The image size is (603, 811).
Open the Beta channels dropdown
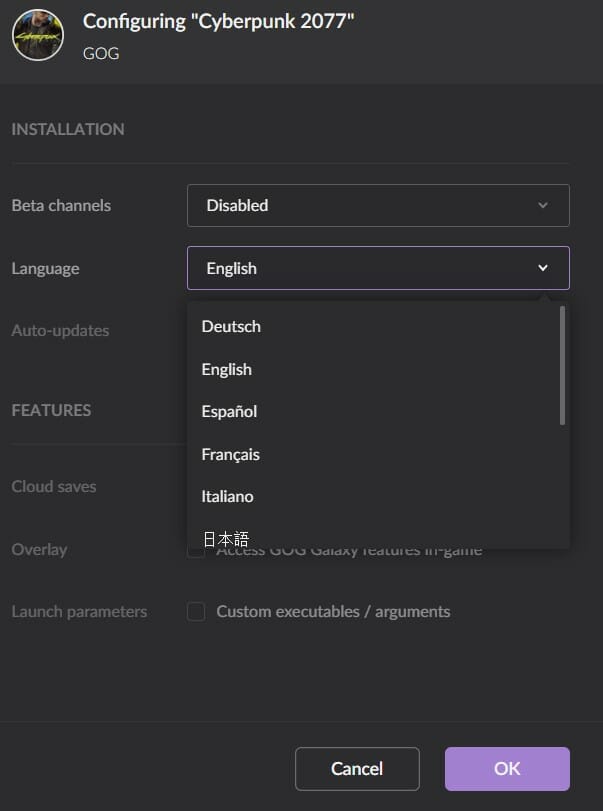377,205
